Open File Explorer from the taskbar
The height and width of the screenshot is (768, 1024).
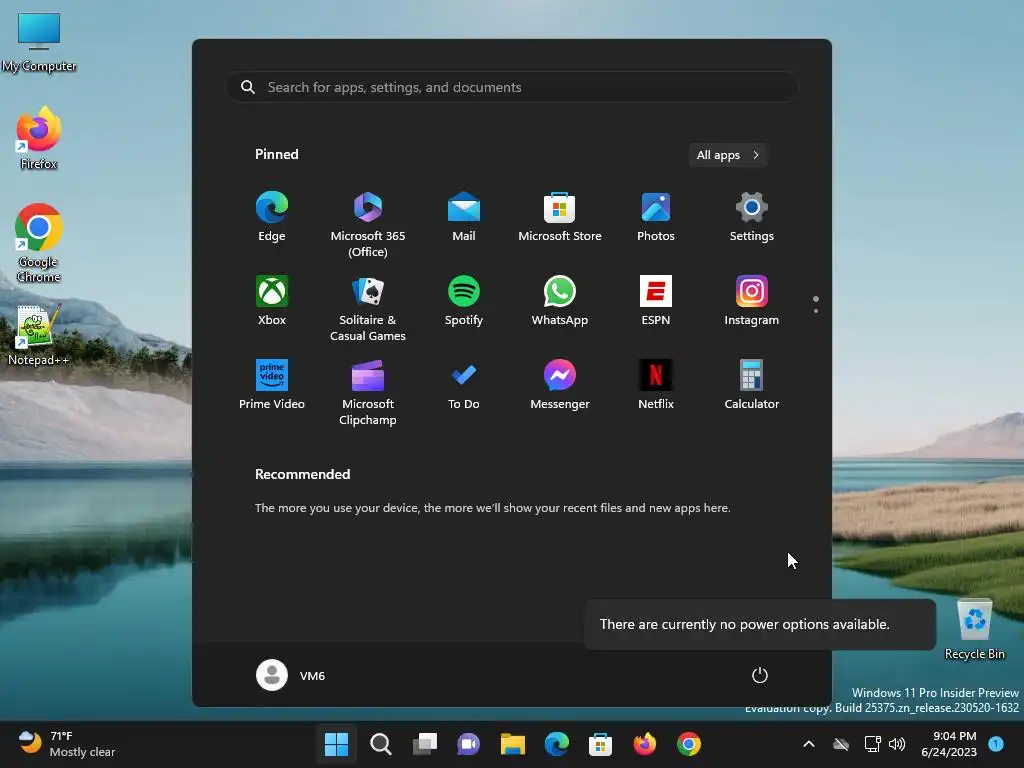(513, 744)
